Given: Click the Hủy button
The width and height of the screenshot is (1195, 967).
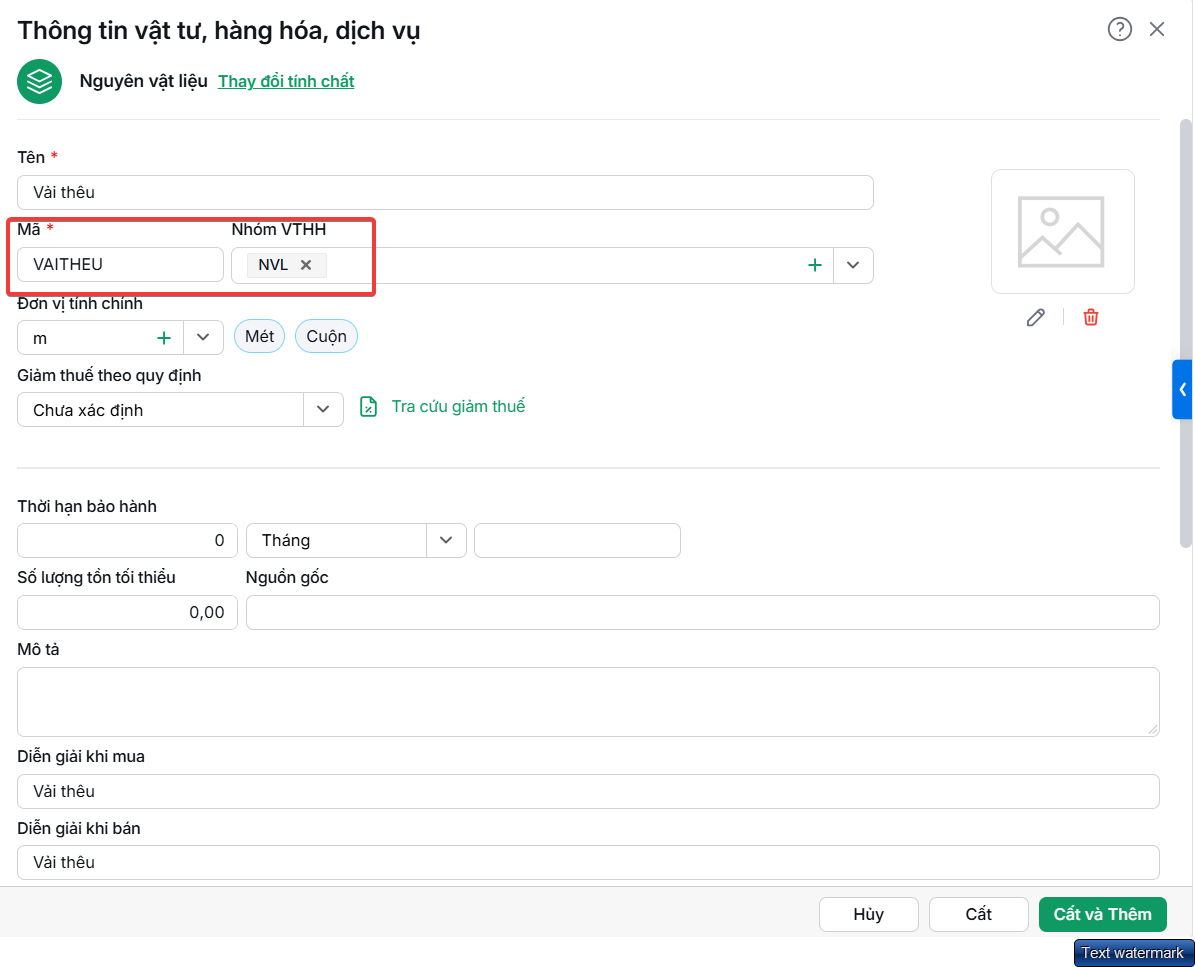Looking at the screenshot, I should [x=869, y=914].
